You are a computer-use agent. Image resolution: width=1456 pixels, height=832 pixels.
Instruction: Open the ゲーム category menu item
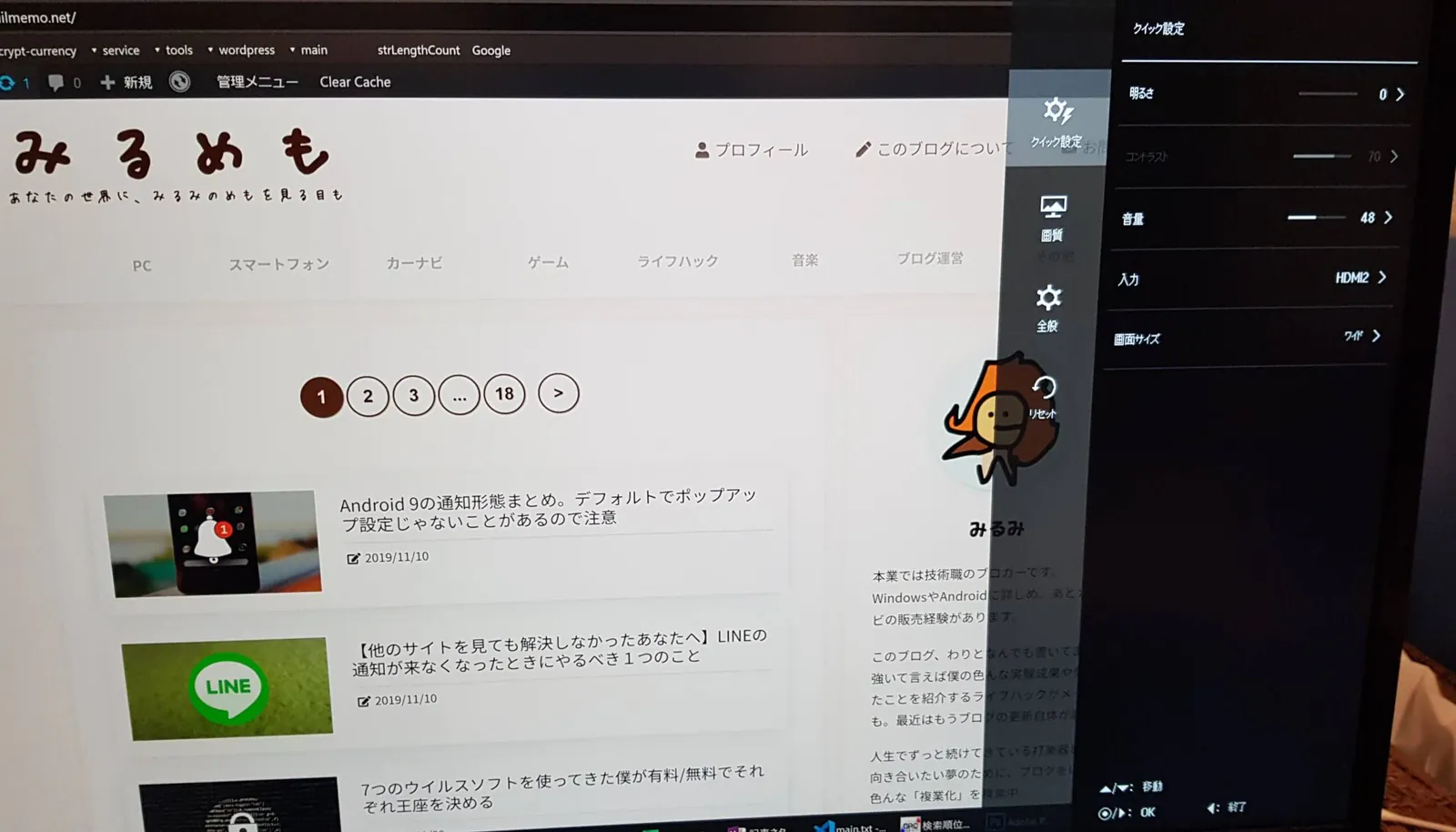pos(548,262)
